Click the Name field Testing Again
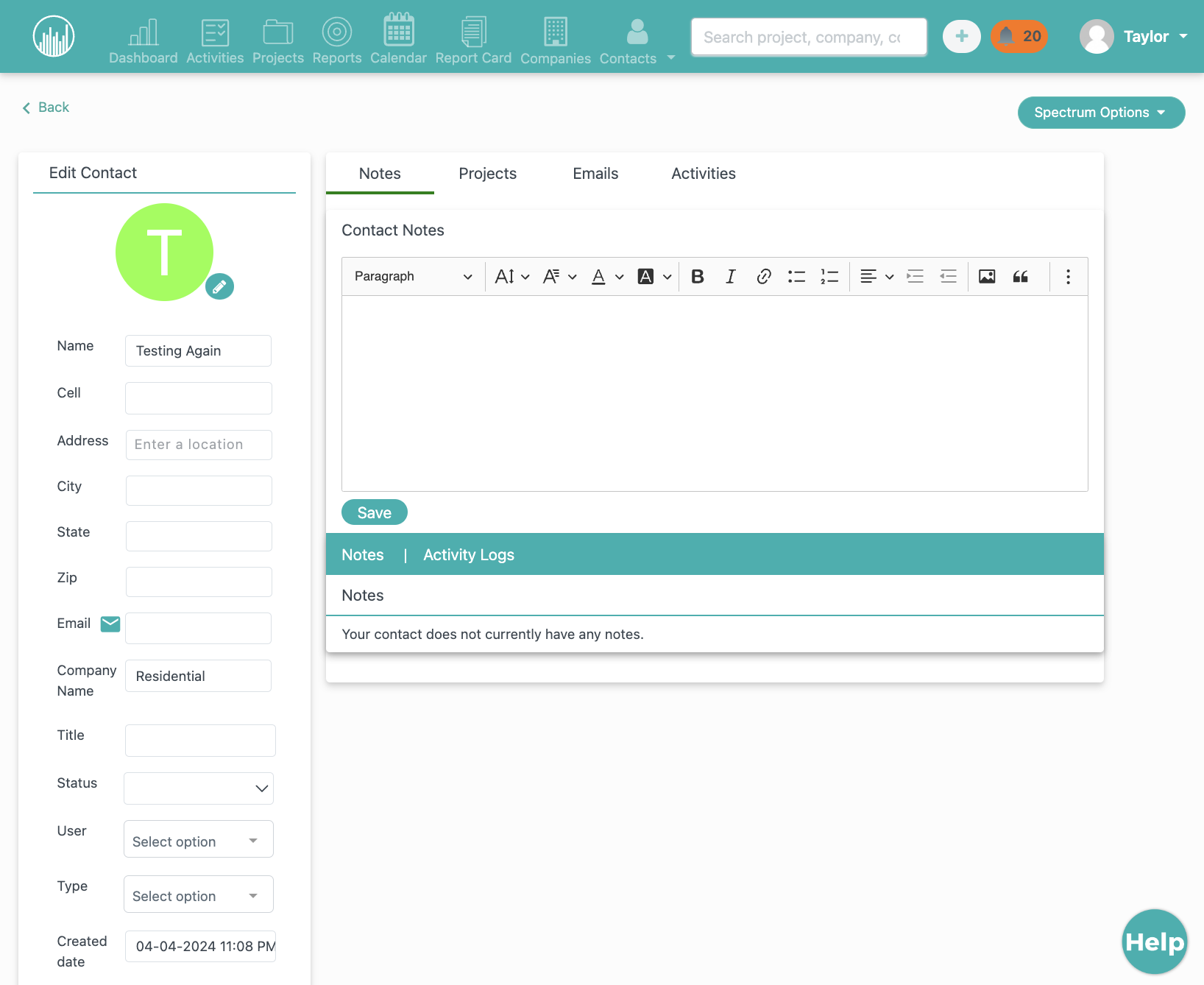Screen dimensions: 1204x985 pyautogui.click(x=198, y=351)
